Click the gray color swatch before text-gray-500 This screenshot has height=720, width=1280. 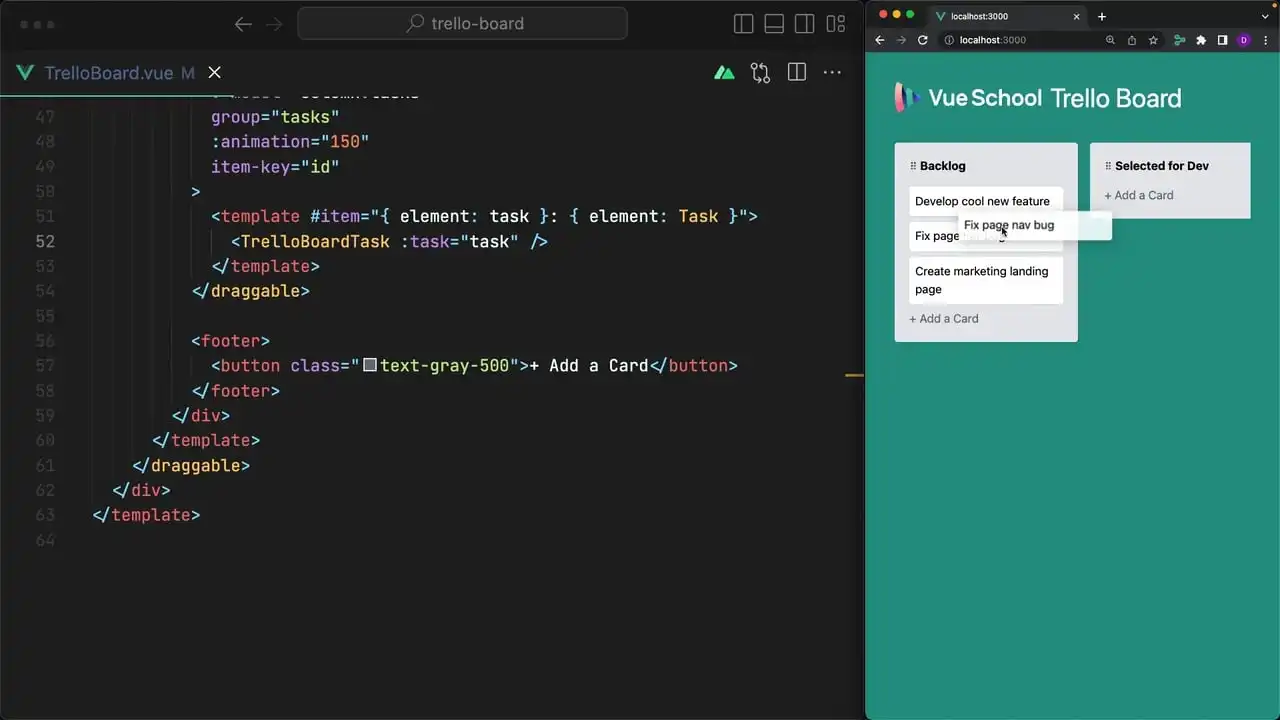point(370,365)
